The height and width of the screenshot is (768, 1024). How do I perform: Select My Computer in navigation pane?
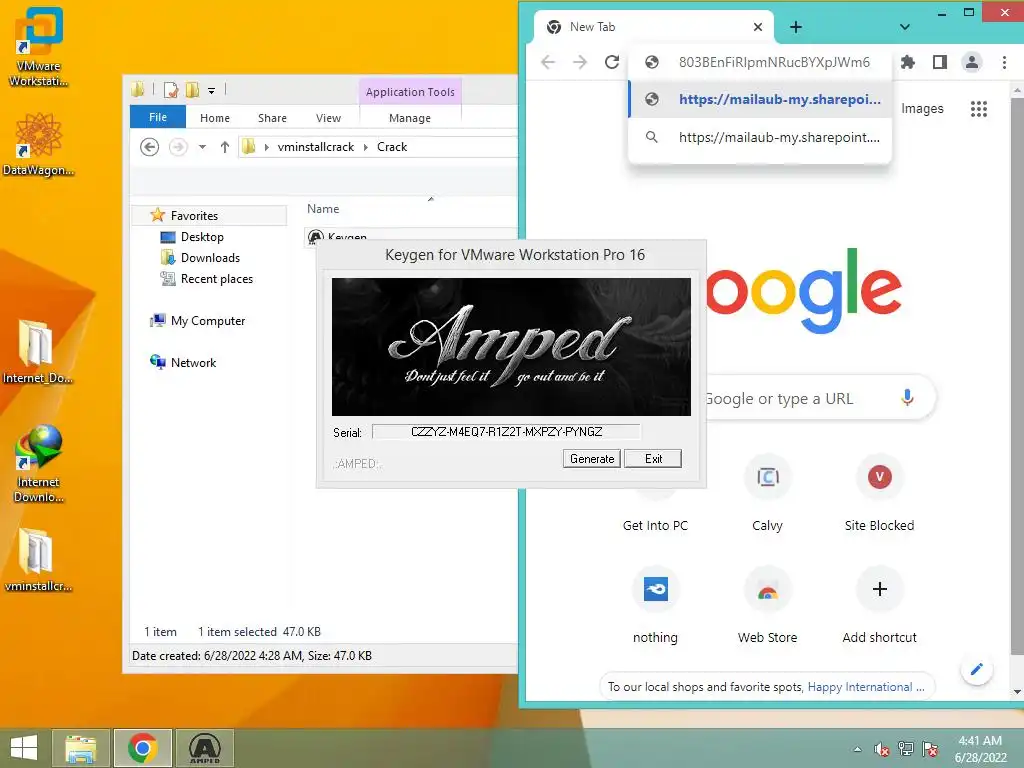click(208, 321)
